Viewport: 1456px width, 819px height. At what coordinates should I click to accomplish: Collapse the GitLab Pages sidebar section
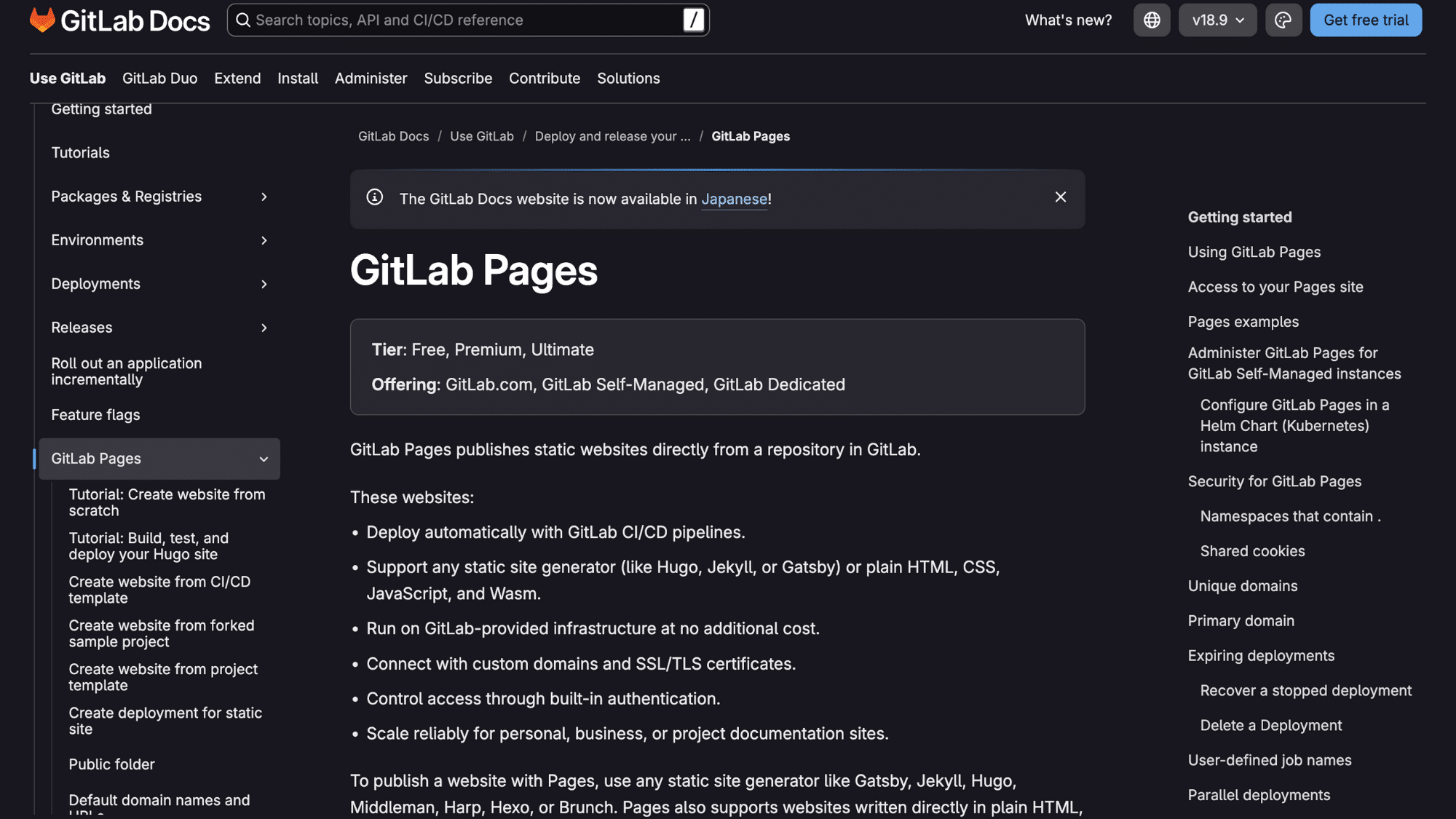pos(263,459)
